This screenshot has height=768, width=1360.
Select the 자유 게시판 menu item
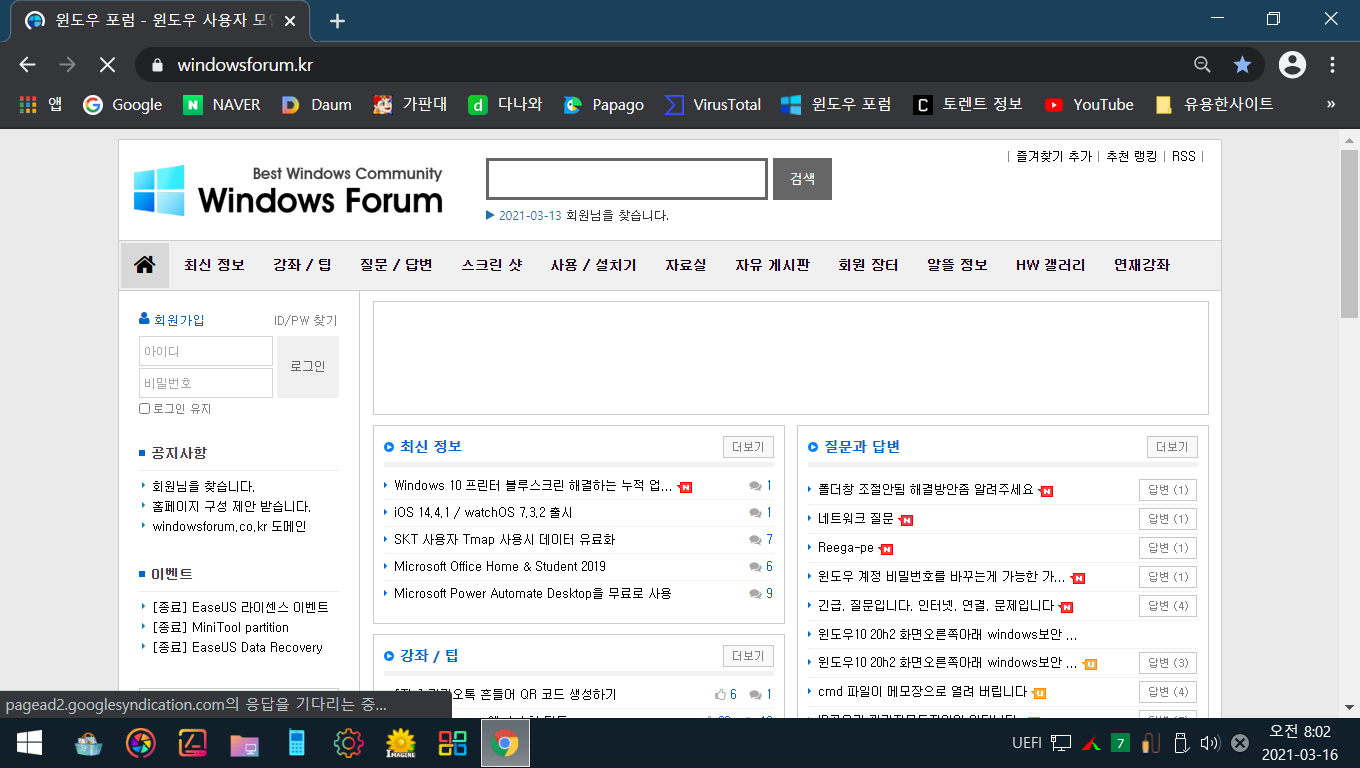[x=772, y=265]
